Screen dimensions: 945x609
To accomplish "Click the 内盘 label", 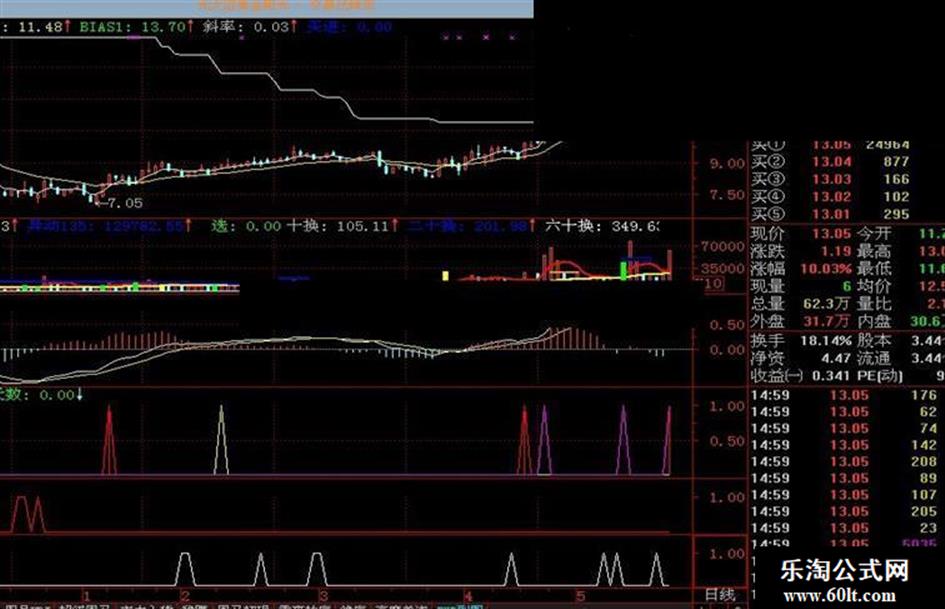I will (874, 321).
